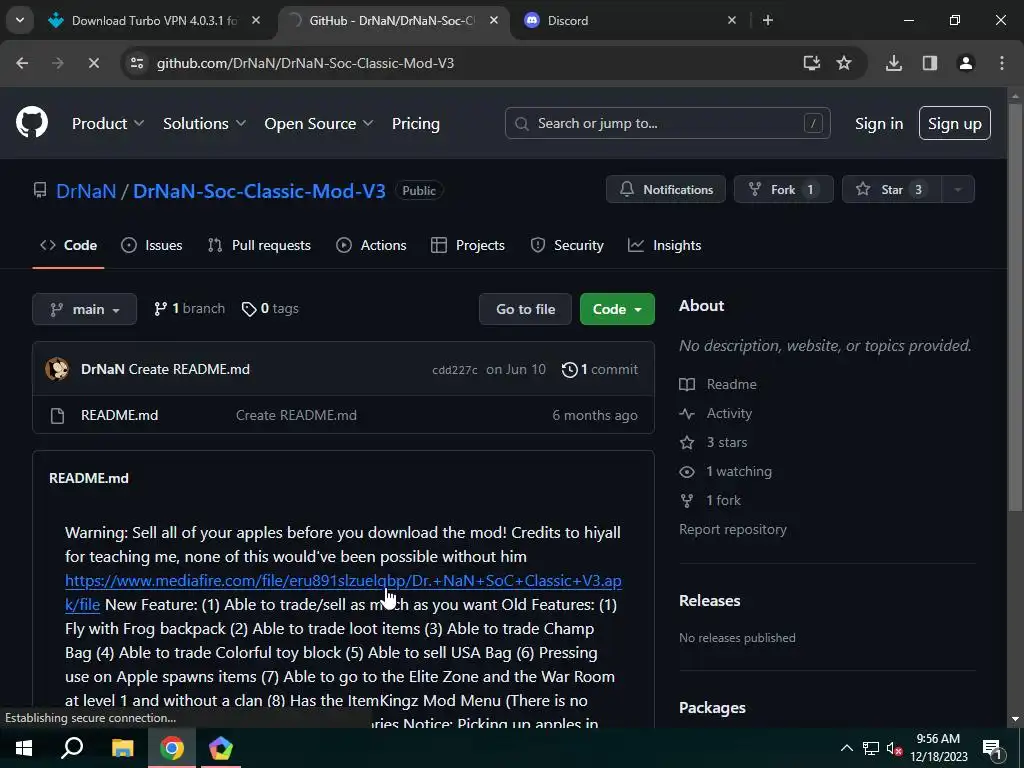Click the install app icon in address bar
Viewport: 1024px width, 768px height.
click(x=812, y=63)
